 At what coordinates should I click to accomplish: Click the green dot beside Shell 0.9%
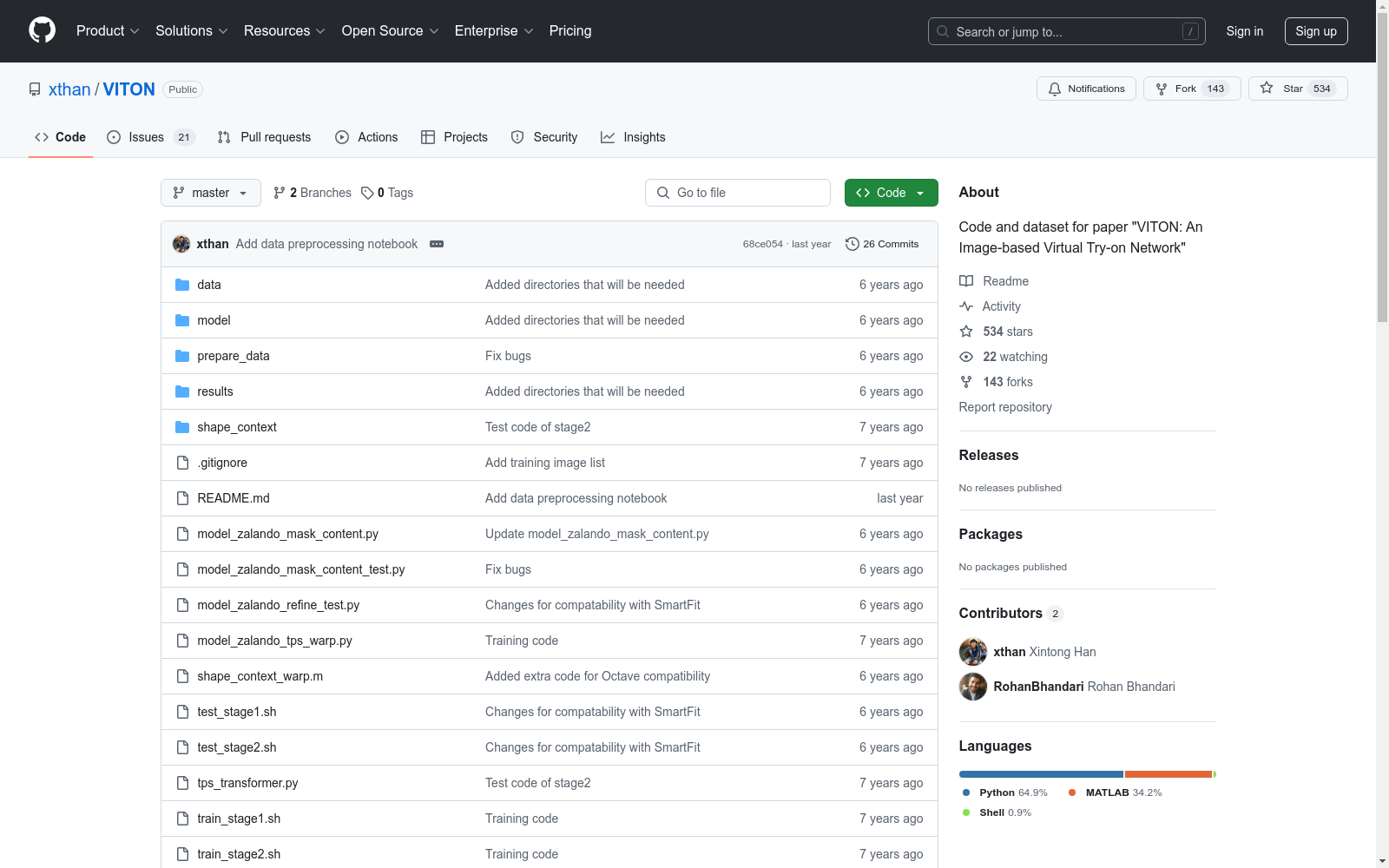pos(966,812)
